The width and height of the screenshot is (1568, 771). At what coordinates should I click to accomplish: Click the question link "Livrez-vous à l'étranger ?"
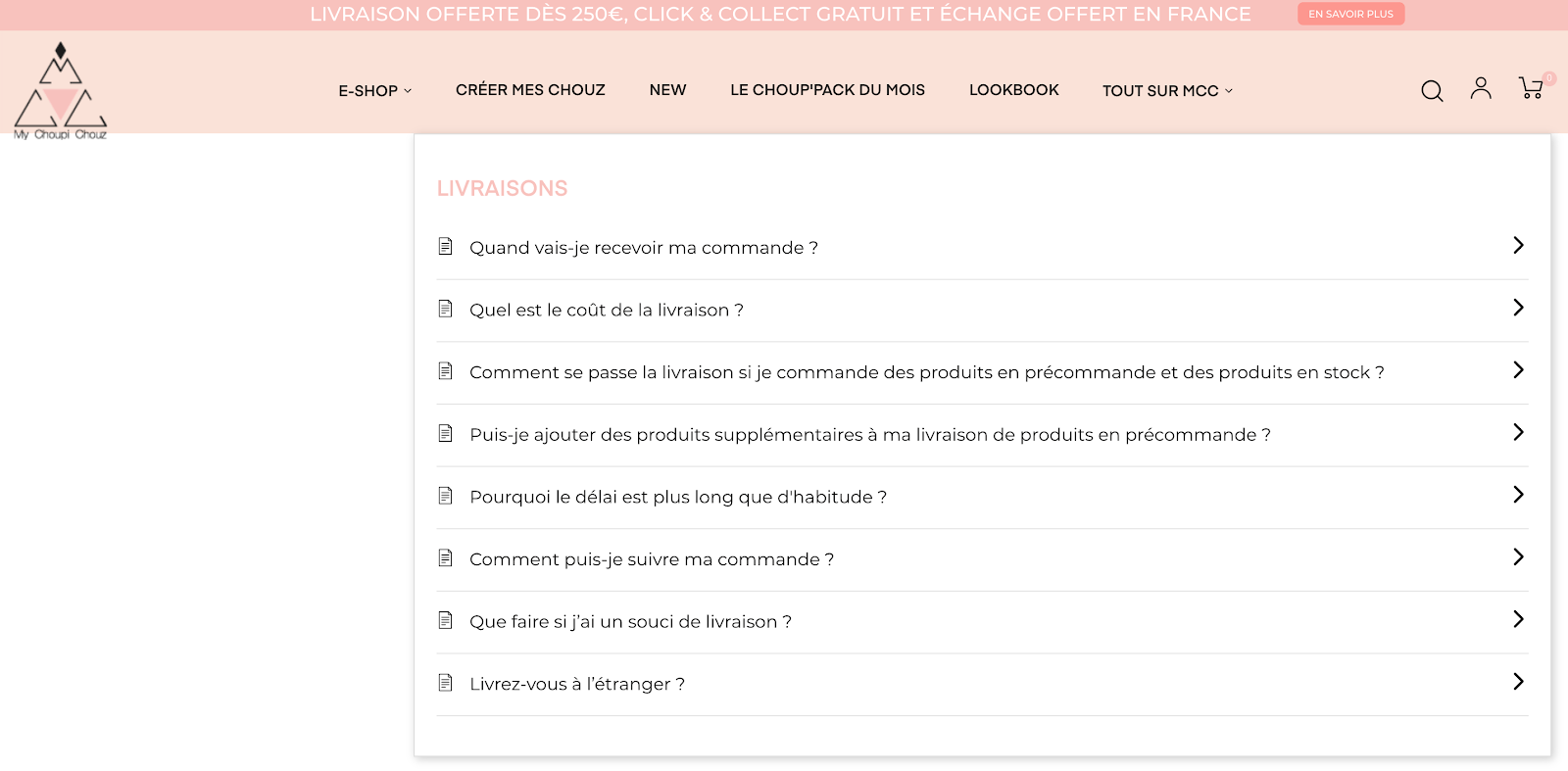point(576,684)
